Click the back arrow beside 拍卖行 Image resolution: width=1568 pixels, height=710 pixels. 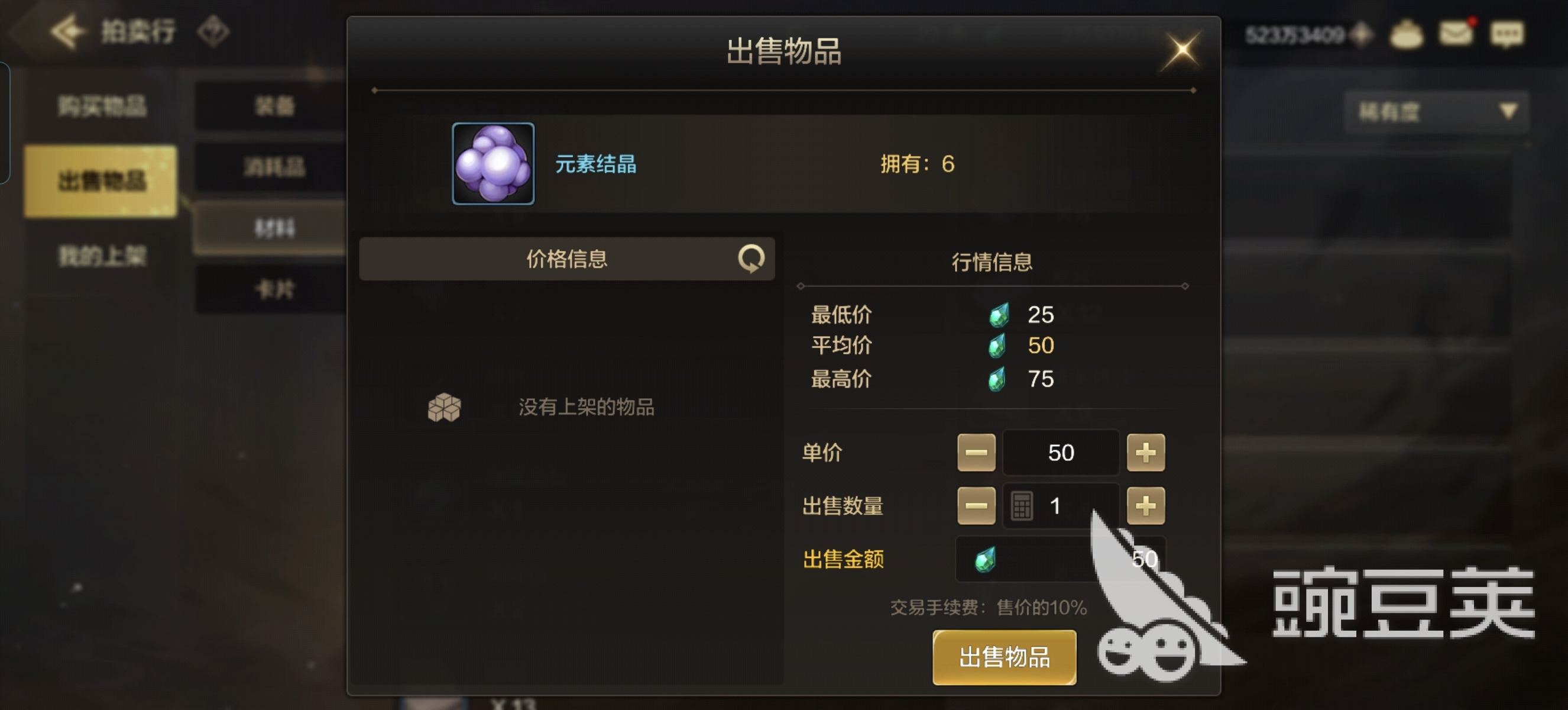(x=67, y=31)
